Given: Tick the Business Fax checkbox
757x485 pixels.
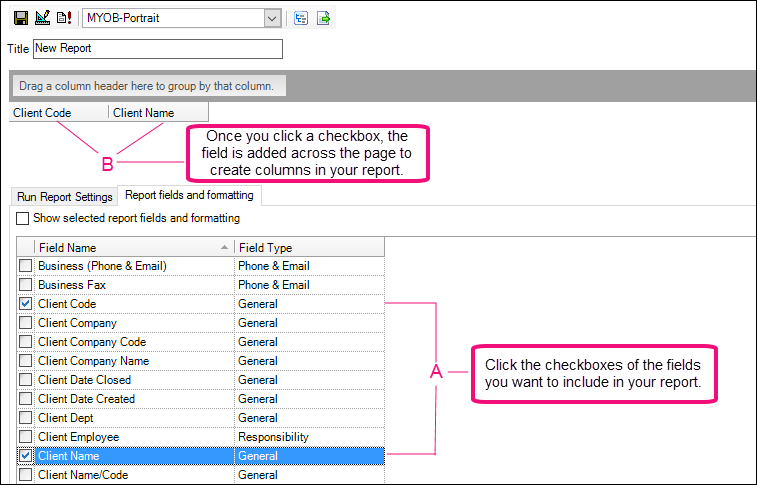Looking at the screenshot, I should tap(26, 285).
